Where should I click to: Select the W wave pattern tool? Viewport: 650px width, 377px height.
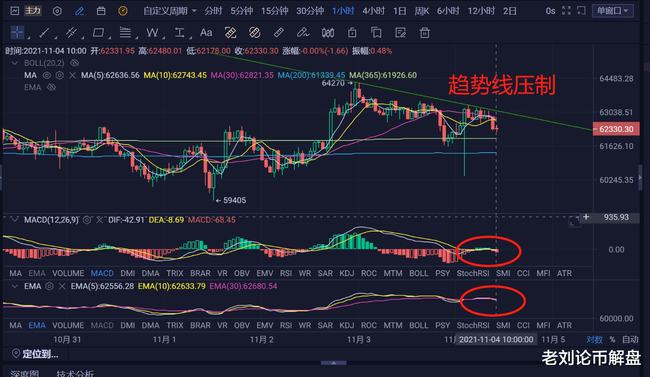pyautogui.click(x=152, y=32)
